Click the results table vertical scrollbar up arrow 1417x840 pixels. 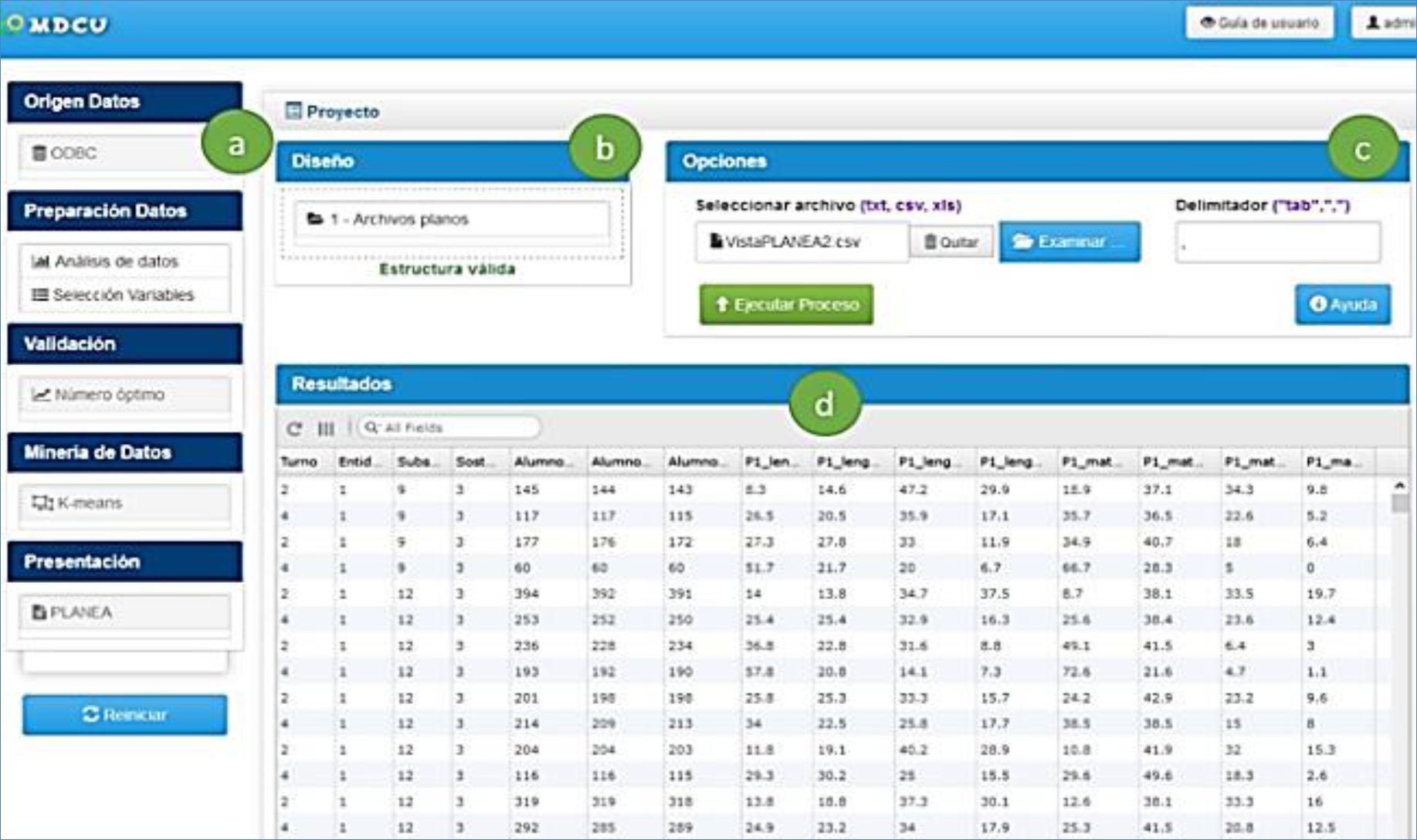tap(1399, 486)
